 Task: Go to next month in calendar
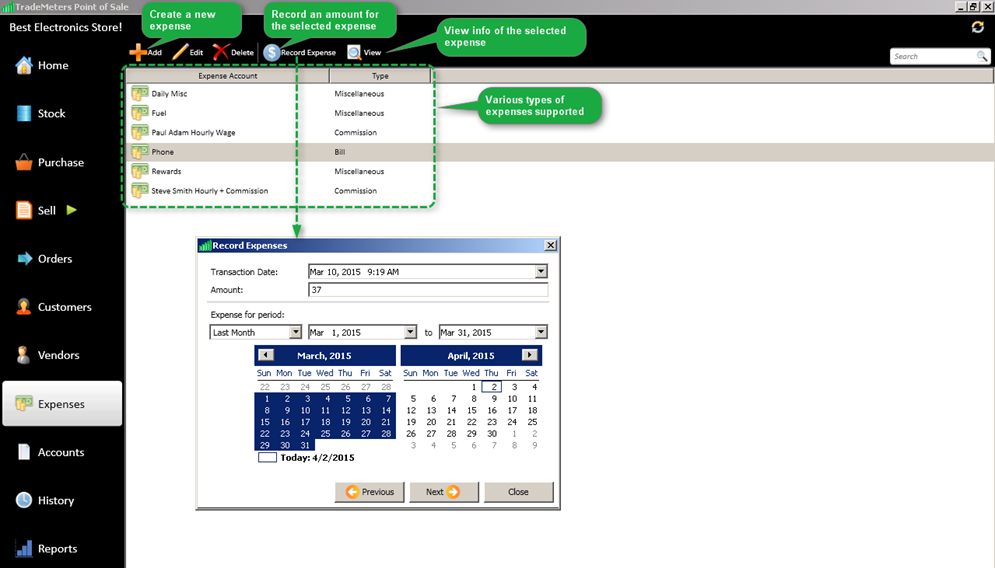pos(529,355)
